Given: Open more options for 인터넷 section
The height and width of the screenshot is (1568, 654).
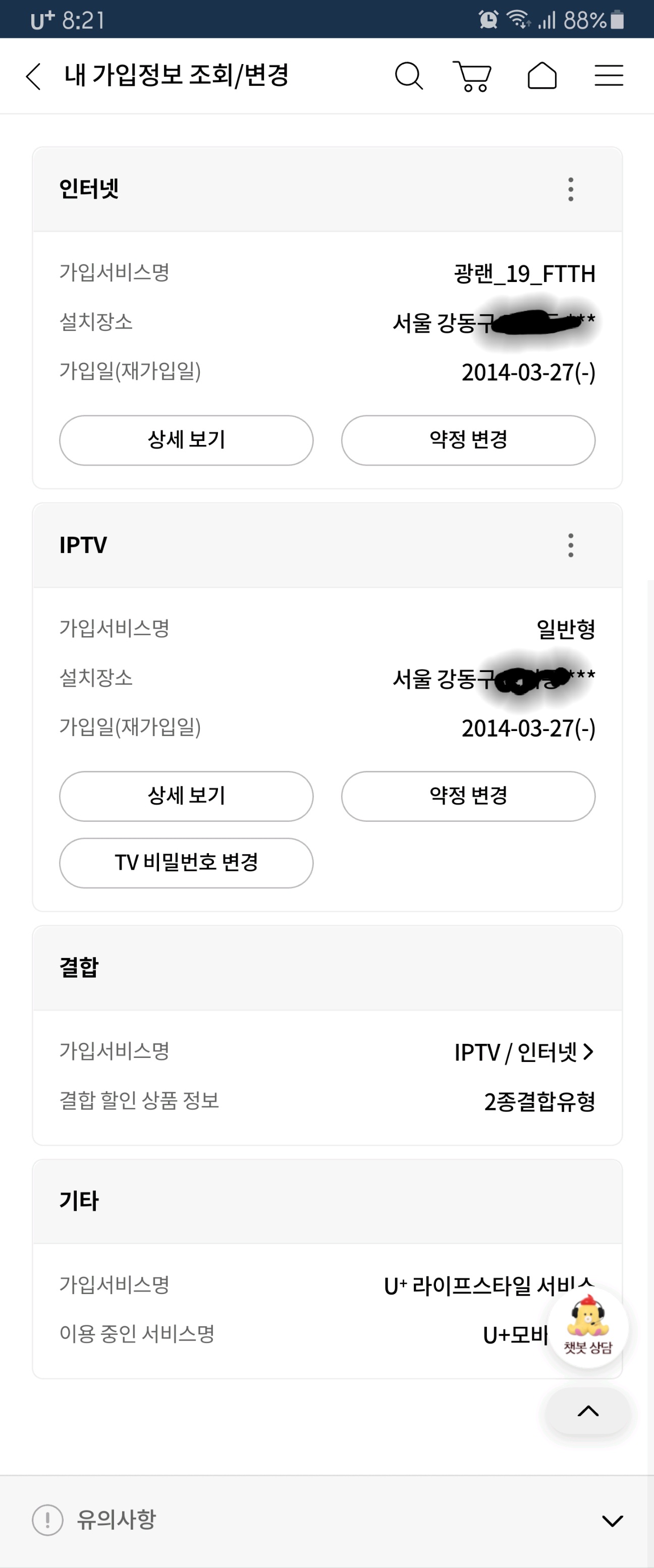Looking at the screenshot, I should click(x=571, y=189).
